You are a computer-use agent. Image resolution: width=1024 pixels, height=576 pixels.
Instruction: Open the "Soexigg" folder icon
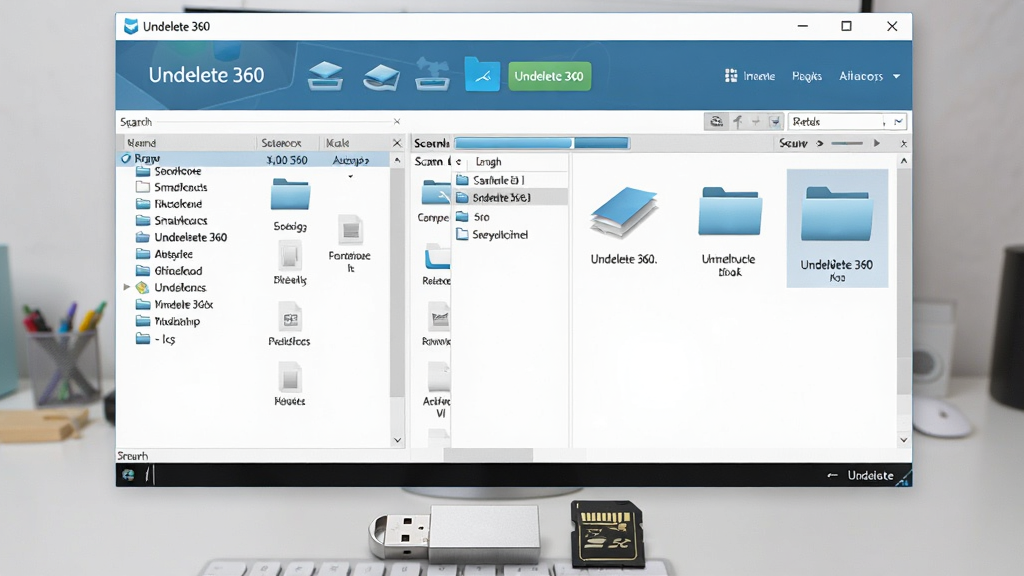(x=290, y=195)
